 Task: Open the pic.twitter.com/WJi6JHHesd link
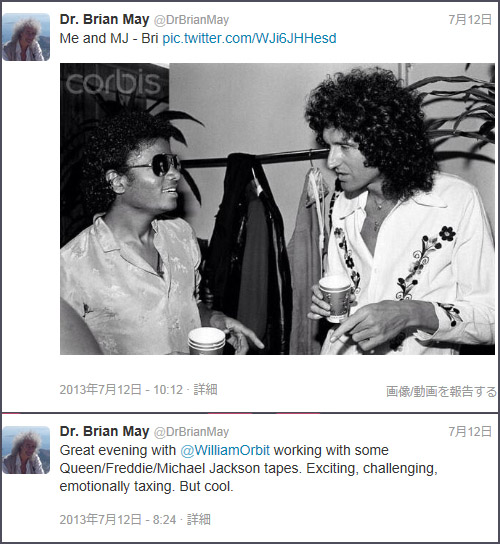pos(249,38)
